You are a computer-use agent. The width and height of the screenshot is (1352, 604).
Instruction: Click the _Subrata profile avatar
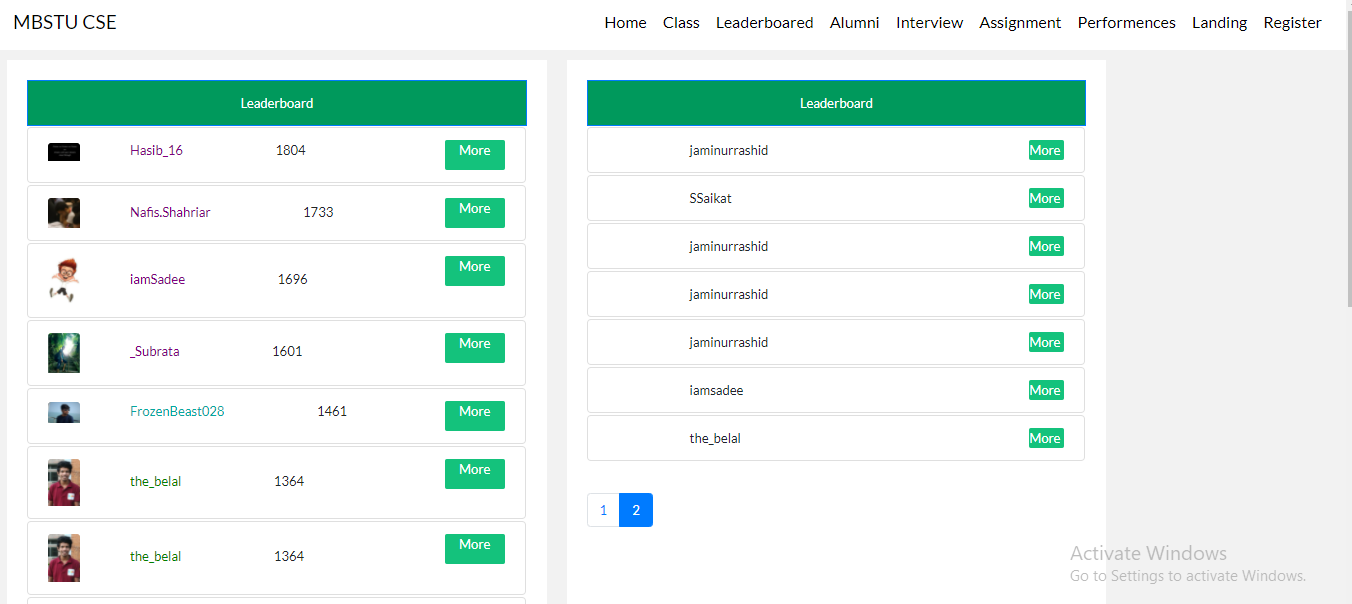coord(63,352)
